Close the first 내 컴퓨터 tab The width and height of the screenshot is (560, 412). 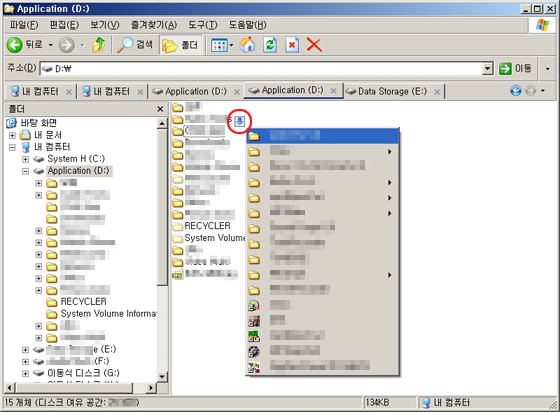69,92
